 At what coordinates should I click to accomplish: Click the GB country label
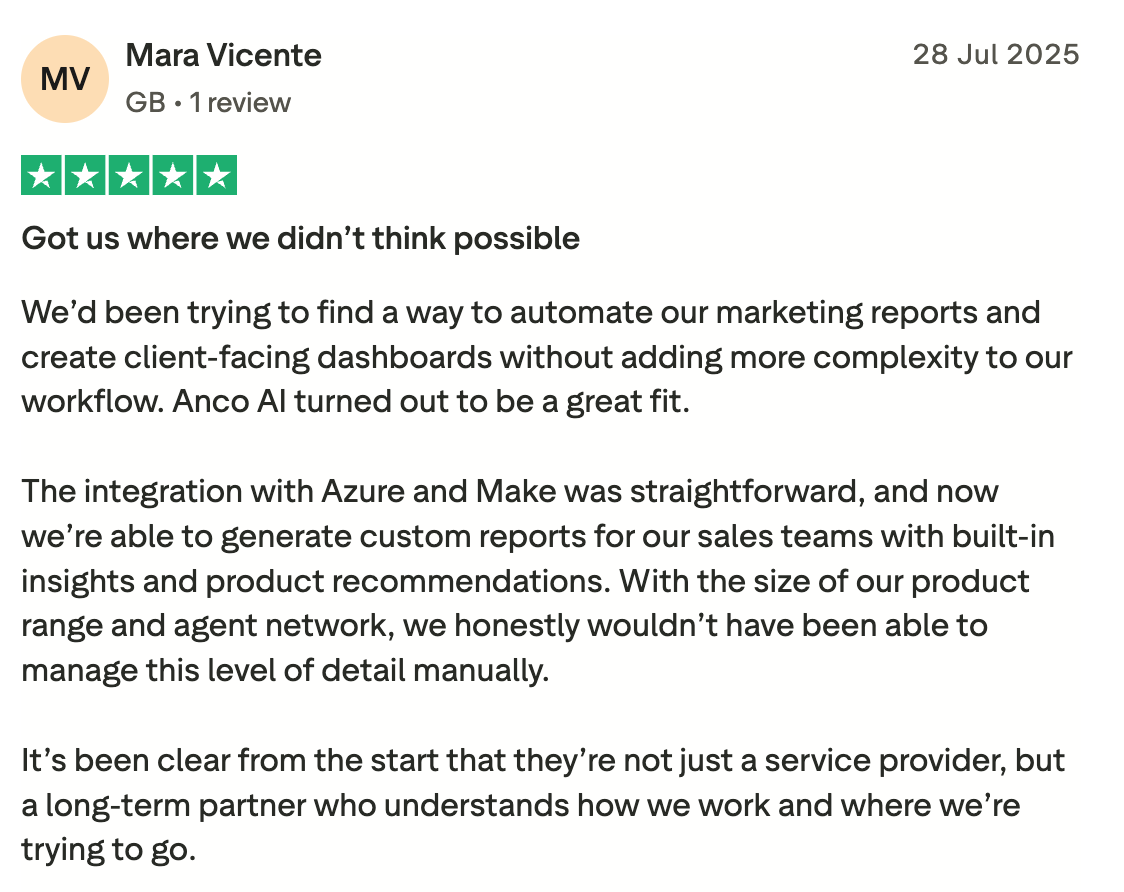145,103
